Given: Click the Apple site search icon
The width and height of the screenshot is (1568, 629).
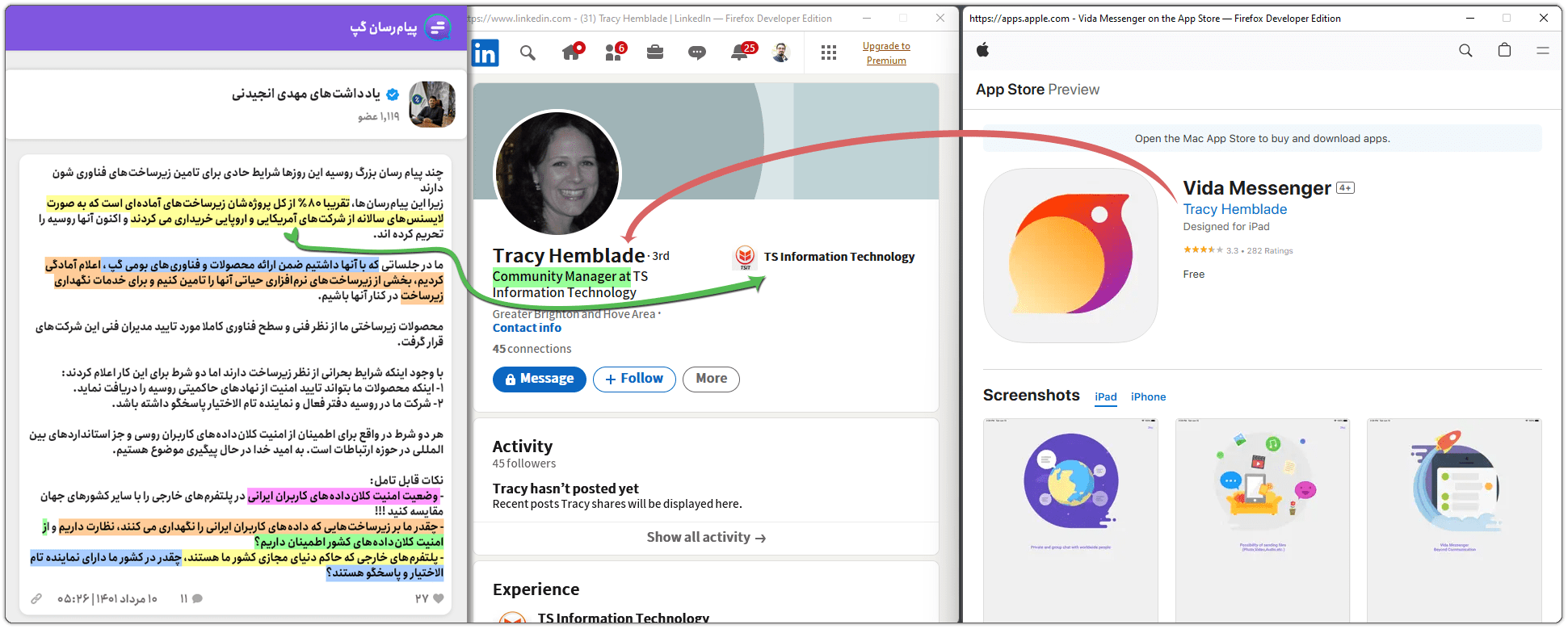Looking at the screenshot, I should click(1465, 51).
